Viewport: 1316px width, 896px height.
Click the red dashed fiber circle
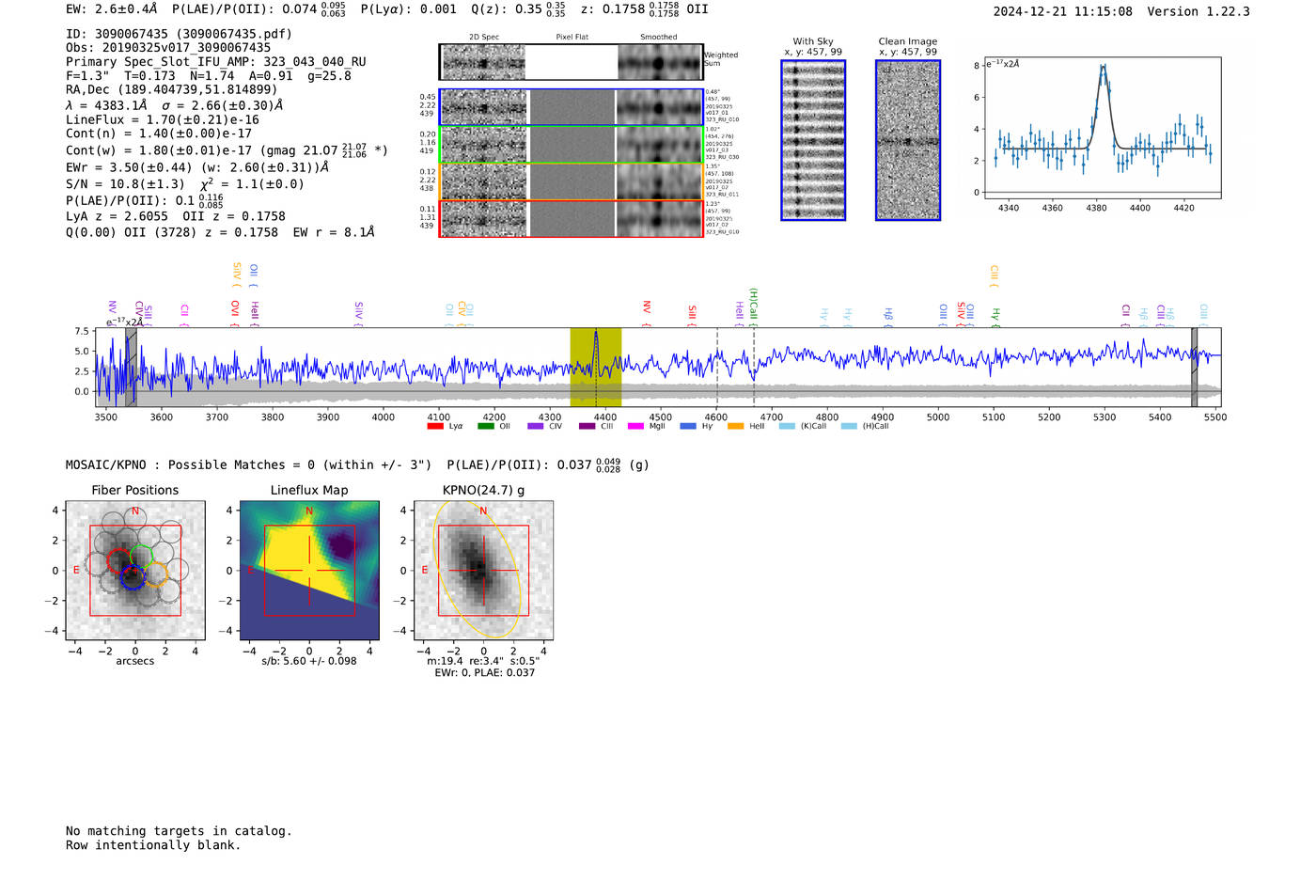click(x=119, y=561)
